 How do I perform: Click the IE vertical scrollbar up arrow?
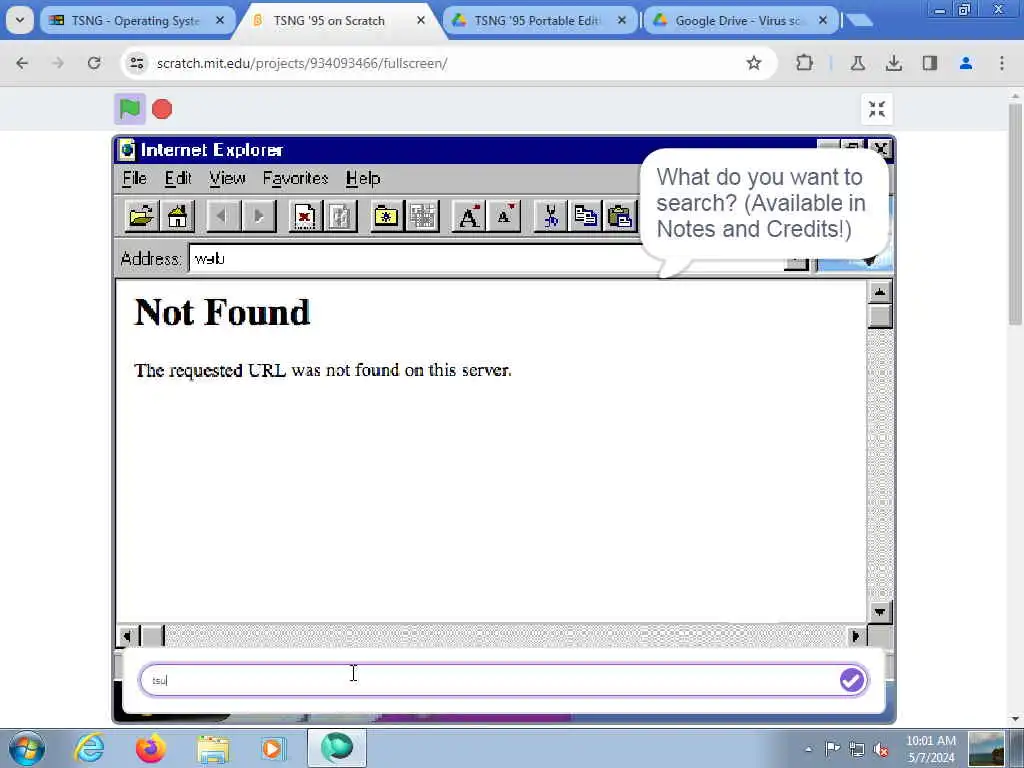coord(880,292)
